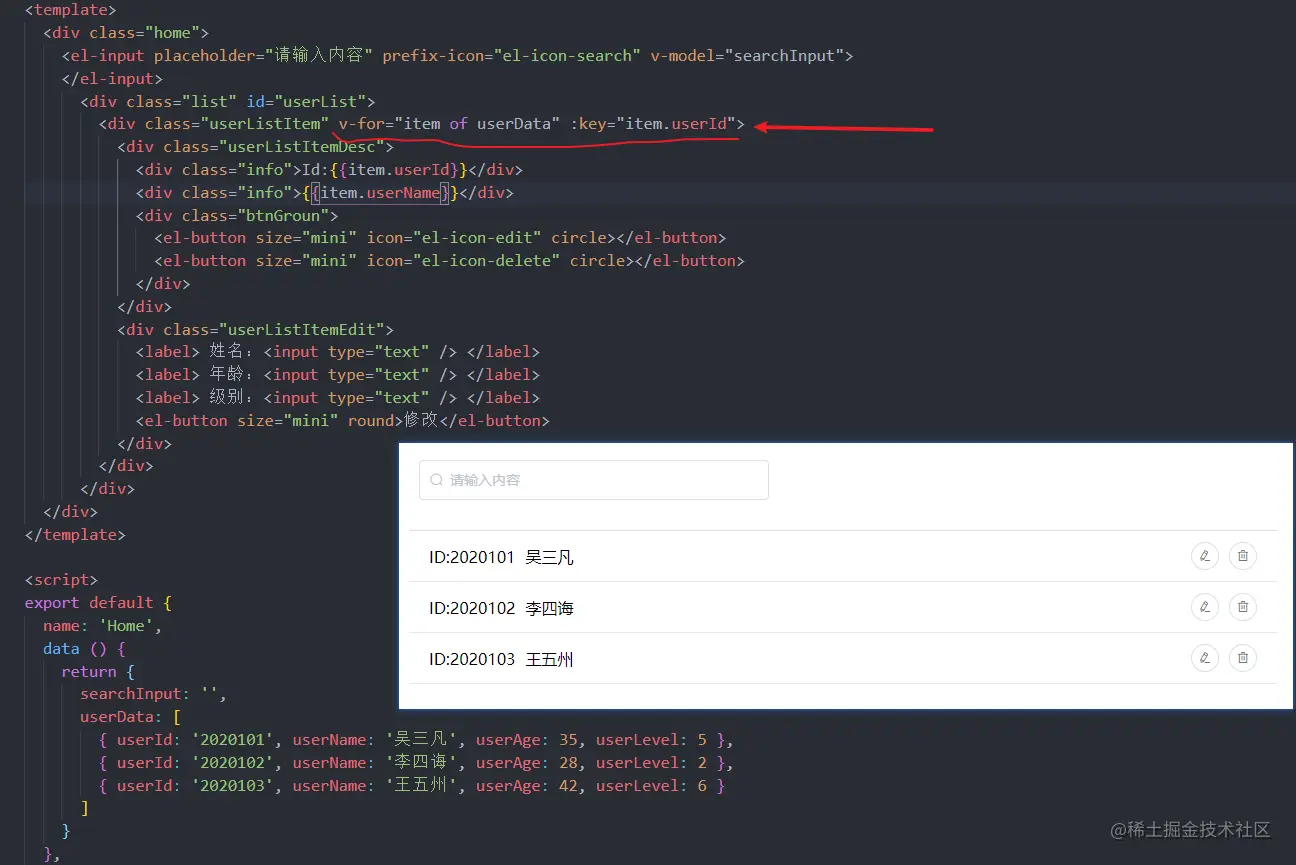The height and width of the screenshot is (865, 1296).
Task: Click the searchInput: '' data property line
Action: [x=154, y=694]
